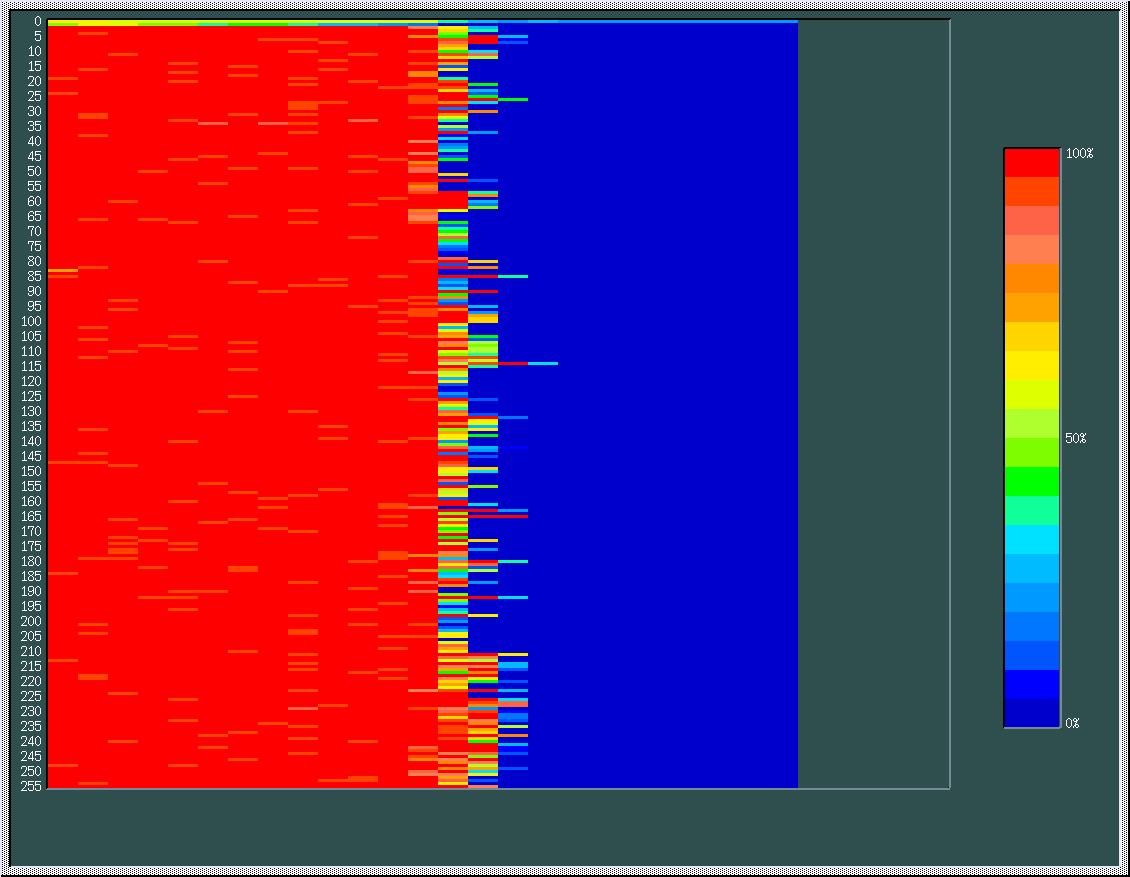Select the bright green swatch in the color legend
The width and height of the screenshot is (1130, 877).
(x=1031, y=482)
